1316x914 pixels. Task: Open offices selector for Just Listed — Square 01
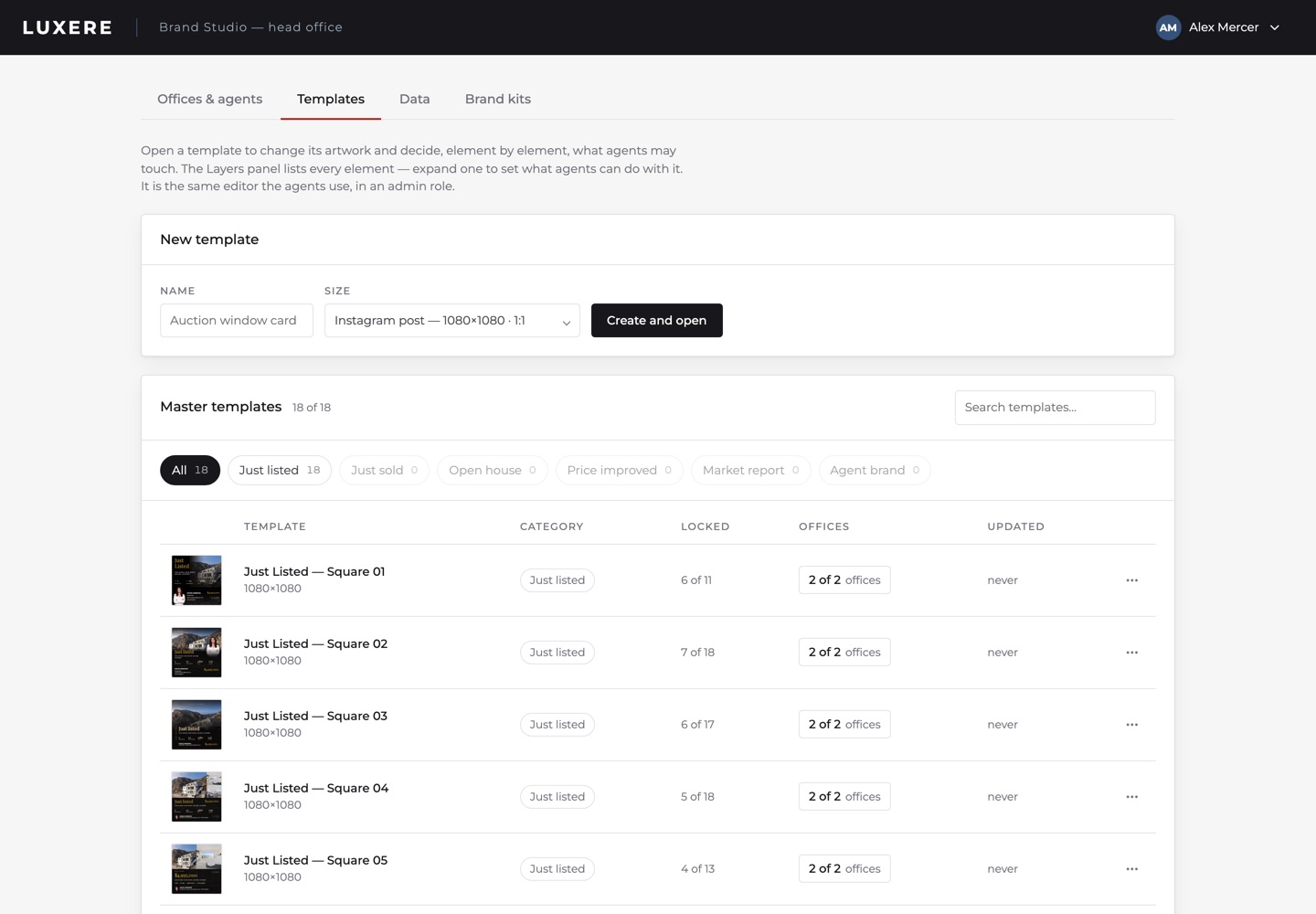pyautogui.click(x=844, y=580)
